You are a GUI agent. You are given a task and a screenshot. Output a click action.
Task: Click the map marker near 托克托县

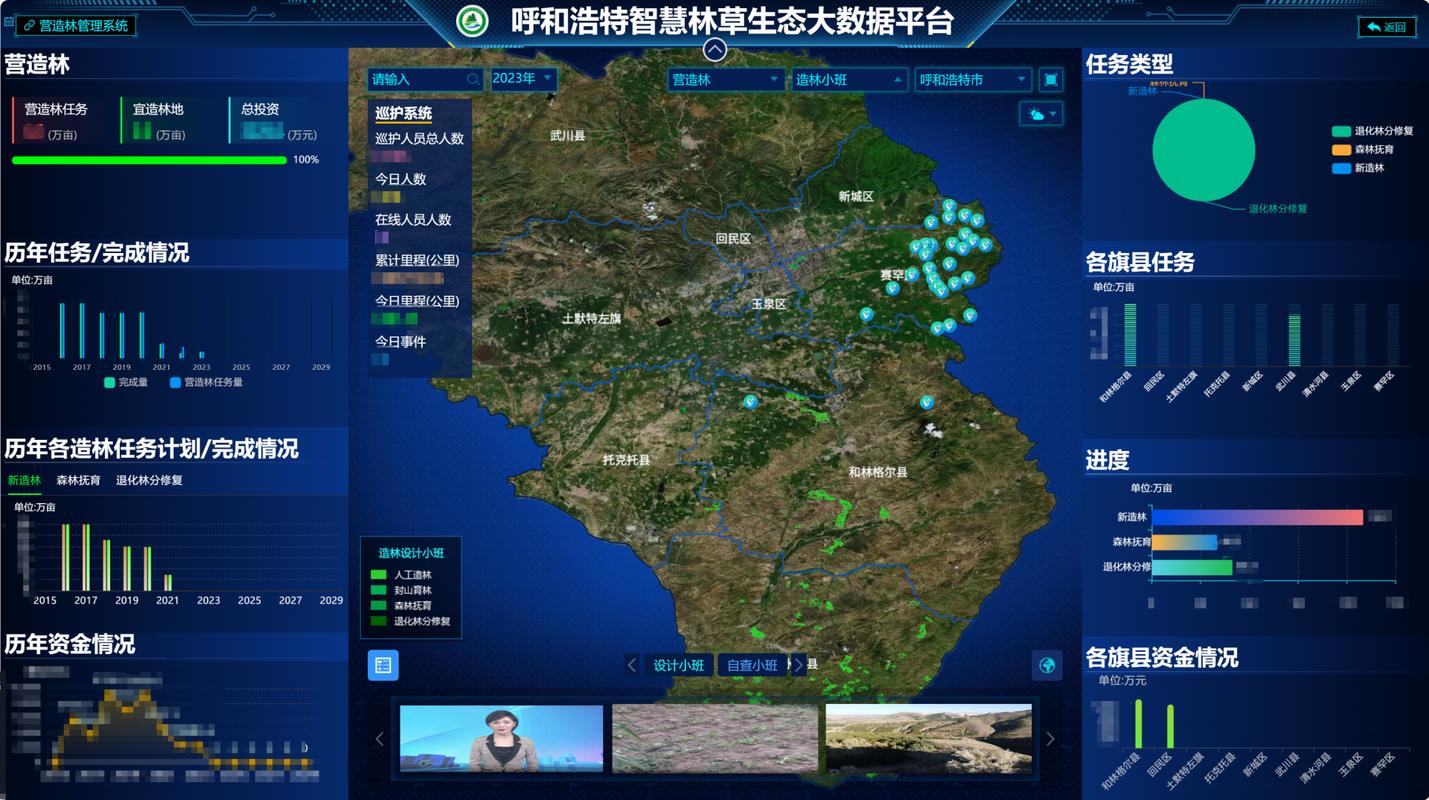(x=751, y=401)
